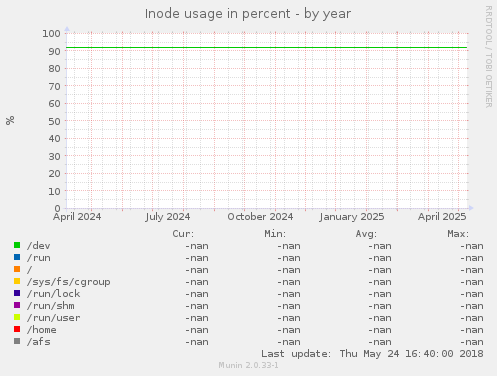This screenshot has width=497, height=376.
Task: Click the 'Cur:' column header
Action: tap(183, 234)
